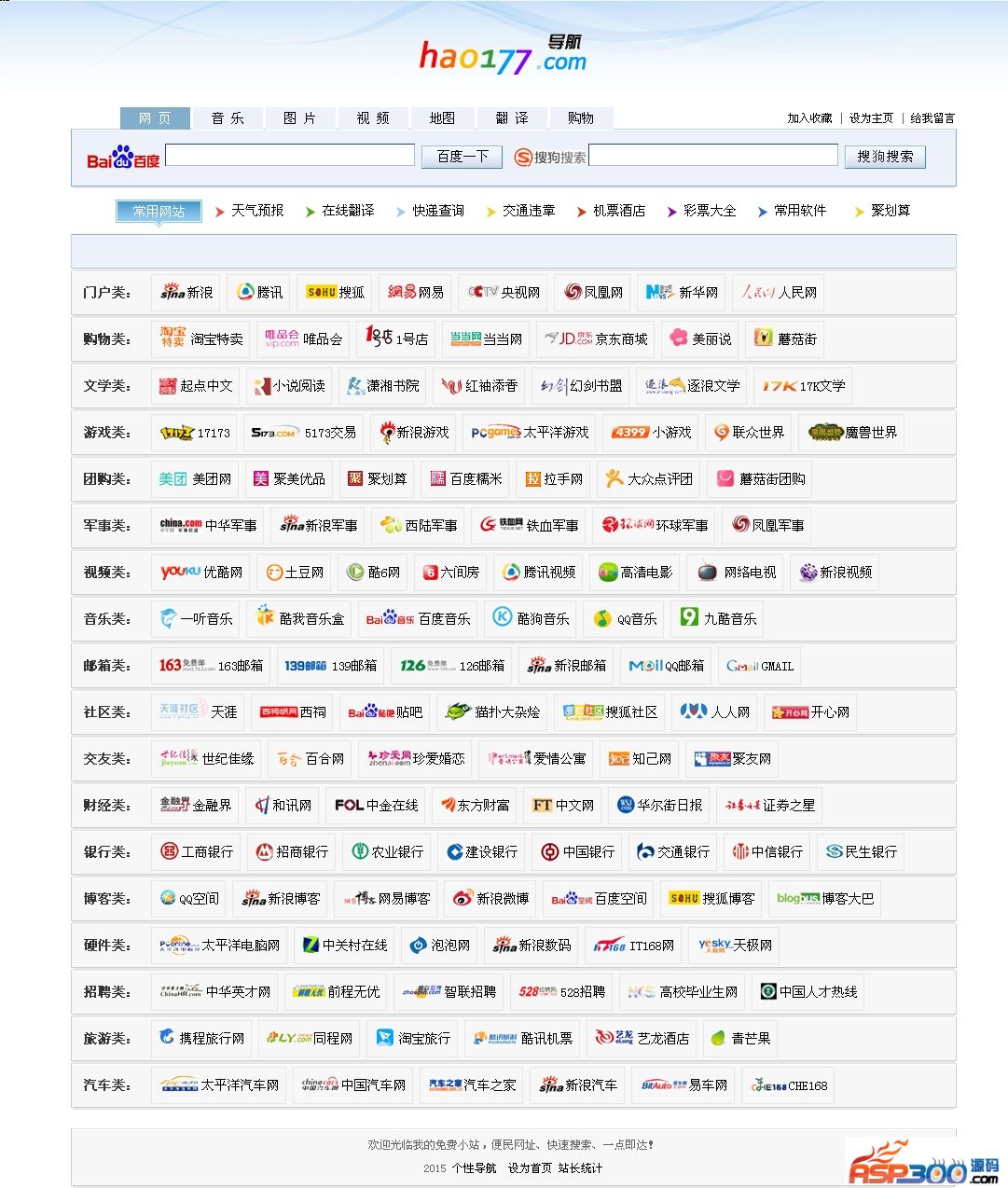Switch to the 图片 search tab
Viewport: 1008px width, 1188px height.
tap(300, 117)
